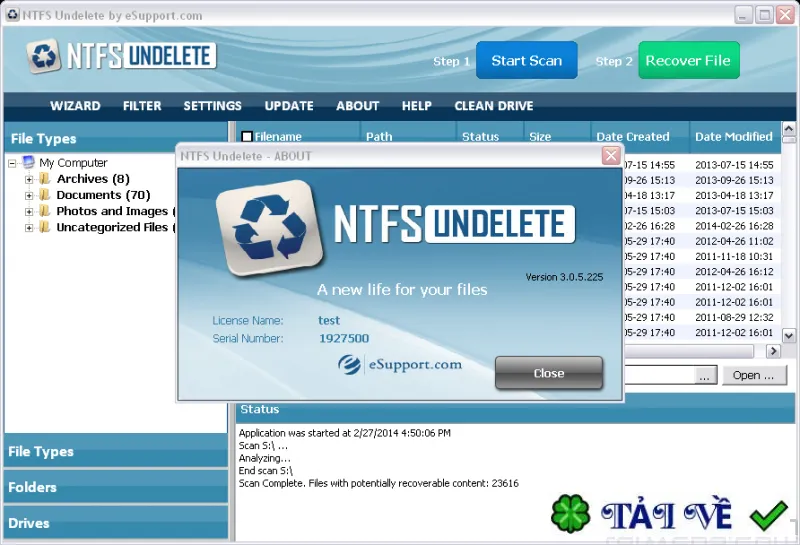This screenshot has width=800, height=545.
Task: Sort by the Date Modified column header
Action: click(735, 136)
